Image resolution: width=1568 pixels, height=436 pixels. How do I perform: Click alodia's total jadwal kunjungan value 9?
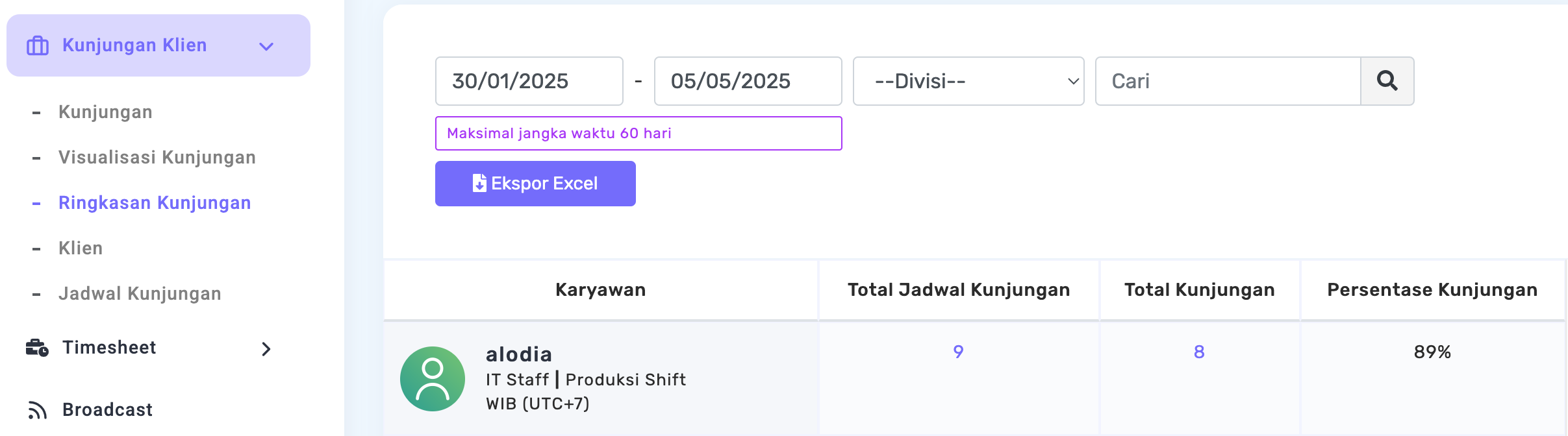[958, 352]
